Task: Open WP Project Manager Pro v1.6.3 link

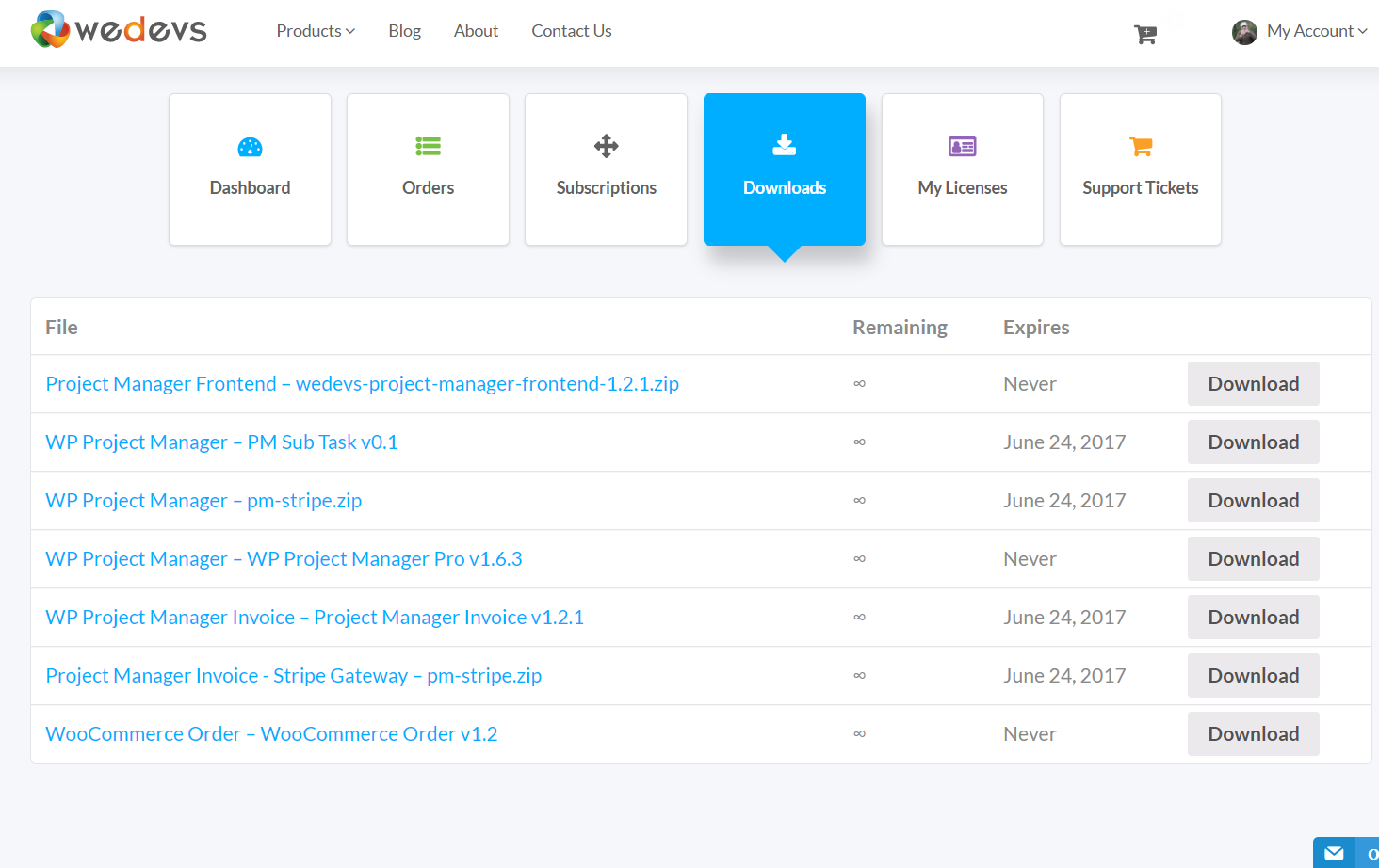Action: (284, 559)
